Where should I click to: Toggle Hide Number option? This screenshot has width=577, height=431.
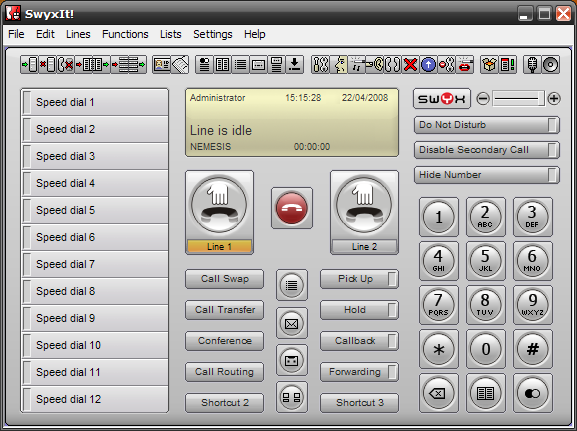(487, 175)
